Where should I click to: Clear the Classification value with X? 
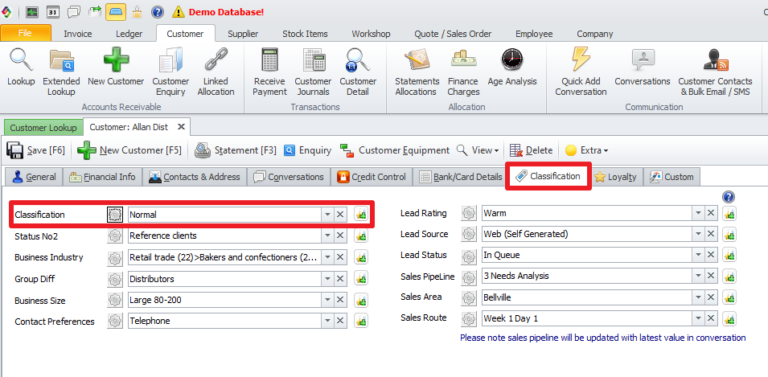pyautogui.click(x=340, y=214)
